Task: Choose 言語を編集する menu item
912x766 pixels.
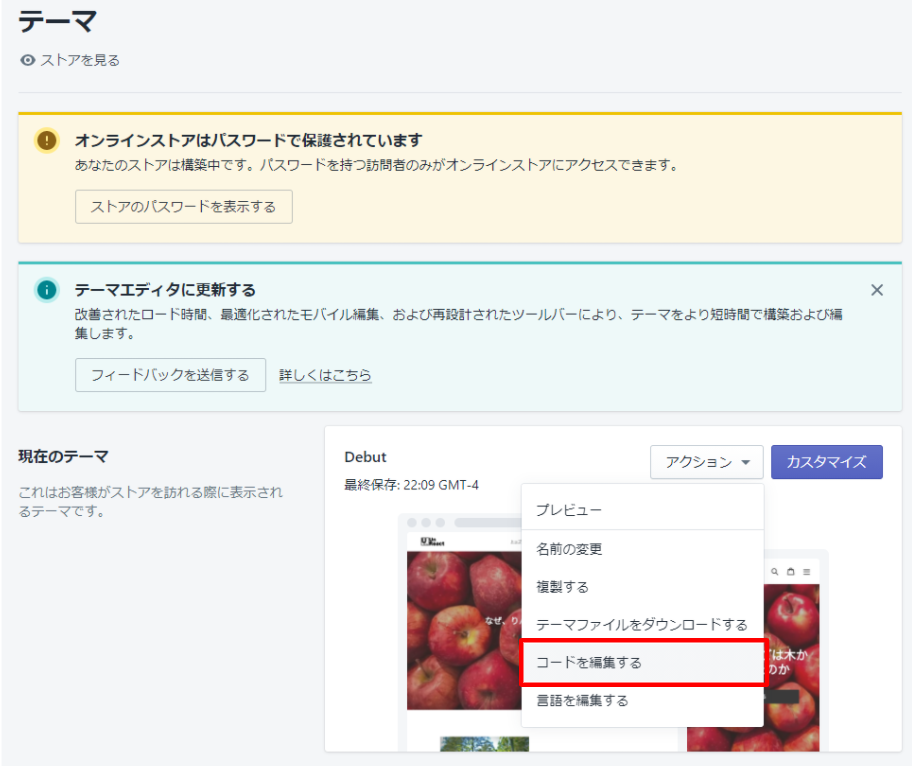Action: click(642, 700)
